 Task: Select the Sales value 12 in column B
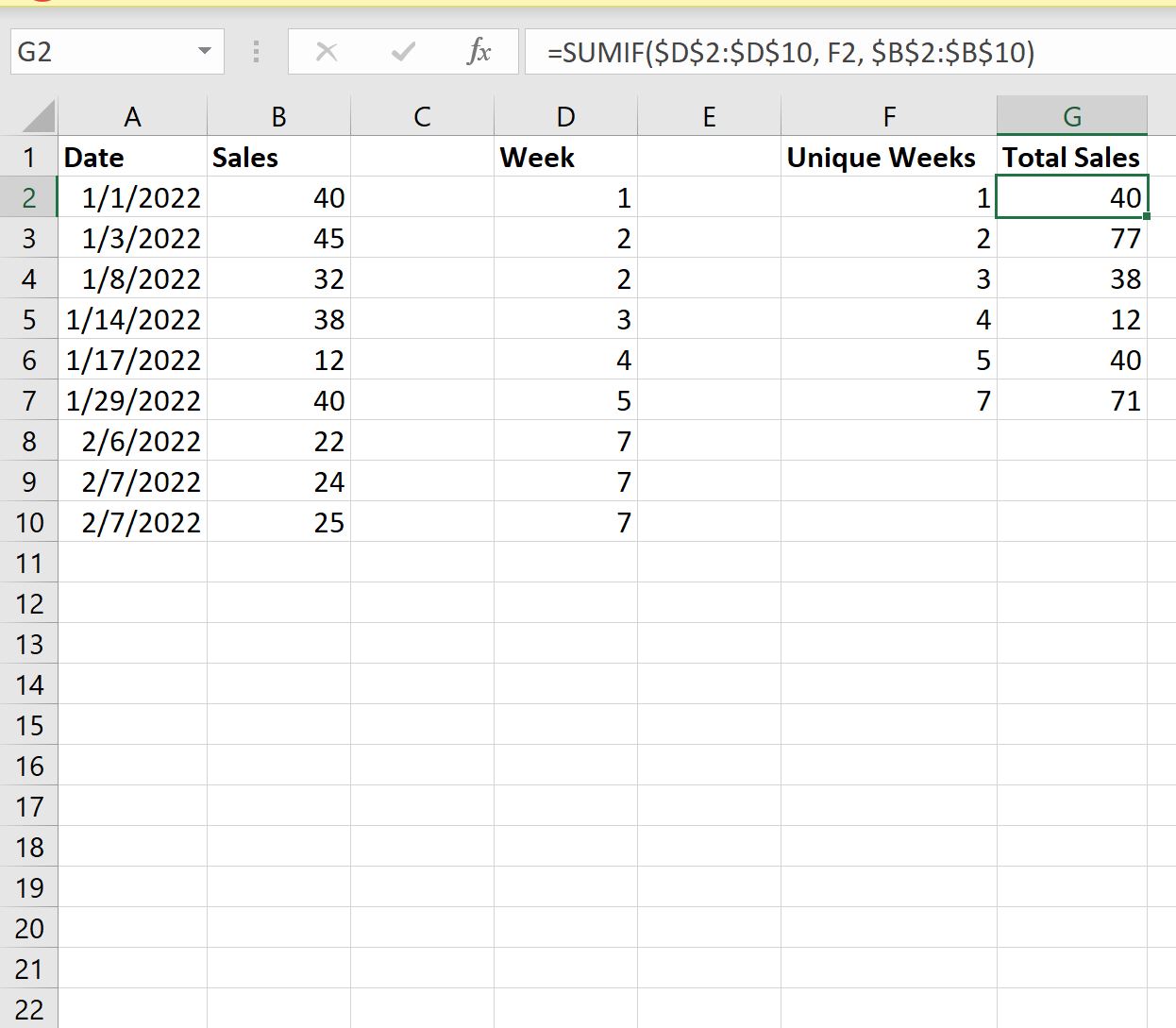tap(278, 360)
